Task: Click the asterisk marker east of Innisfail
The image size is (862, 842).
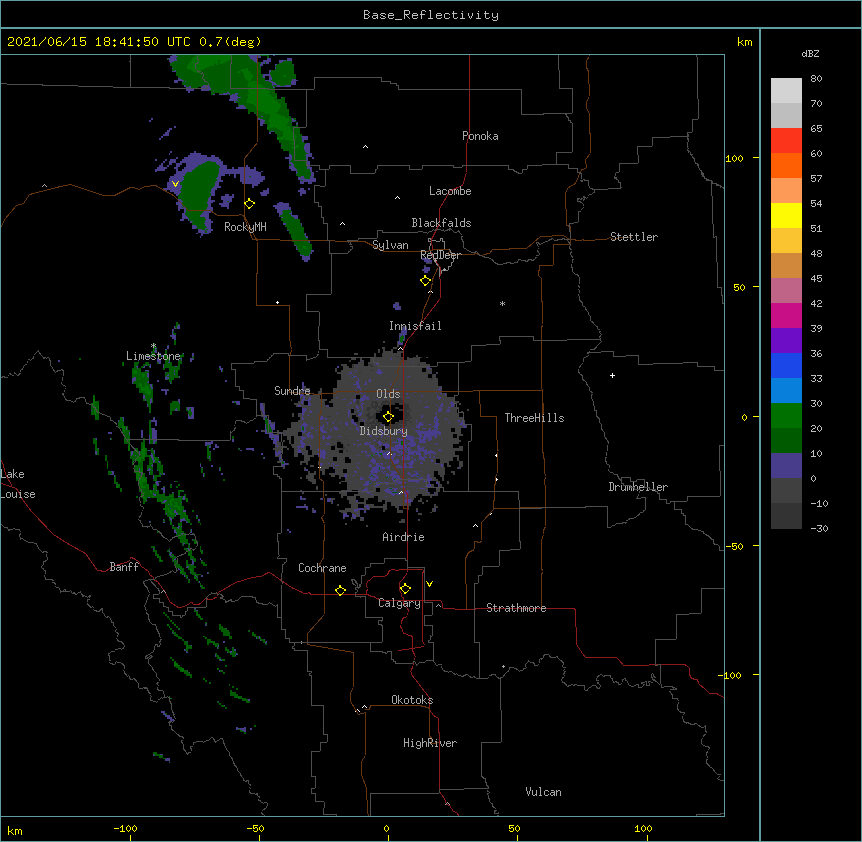Action: (502, 303)
